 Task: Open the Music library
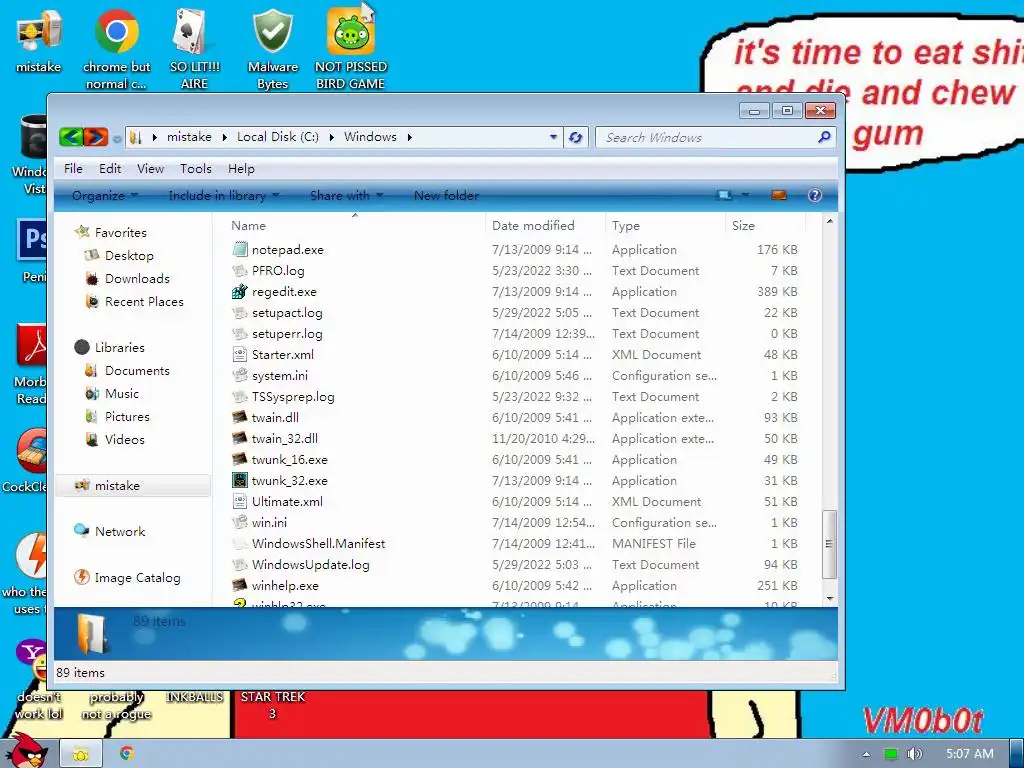(112, 394)
